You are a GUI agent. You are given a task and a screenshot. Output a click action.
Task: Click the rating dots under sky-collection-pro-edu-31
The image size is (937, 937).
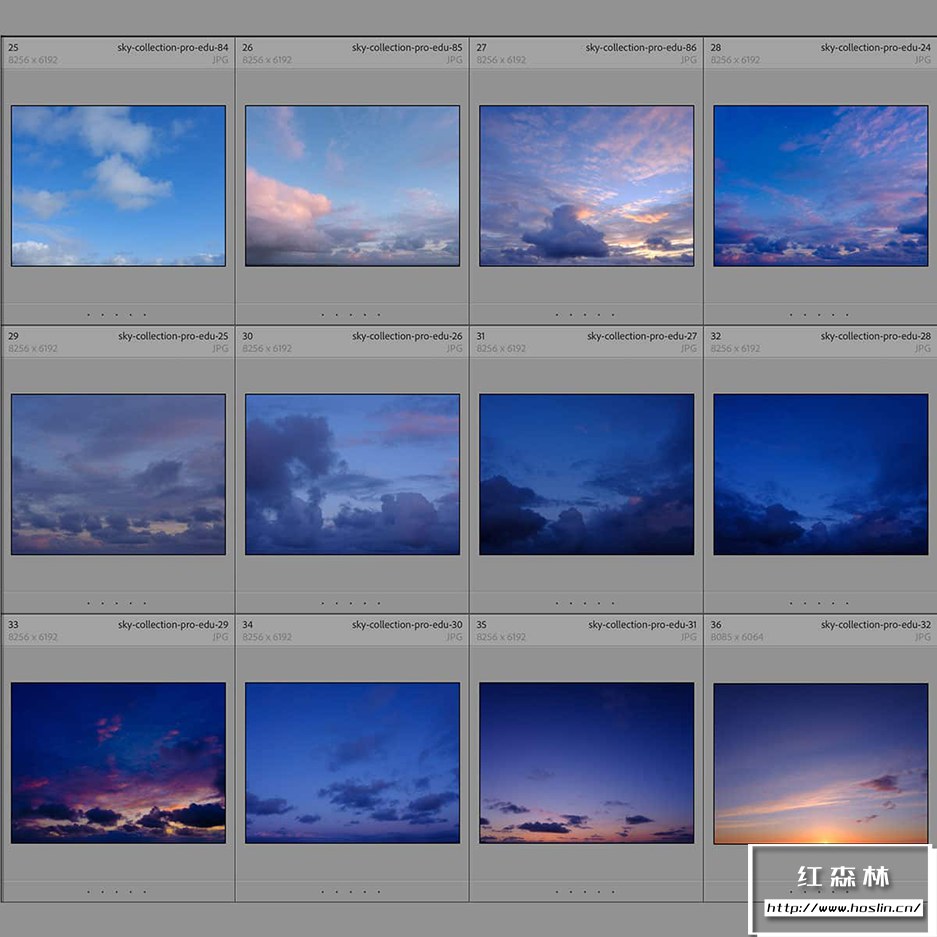[x=585, y=892]
